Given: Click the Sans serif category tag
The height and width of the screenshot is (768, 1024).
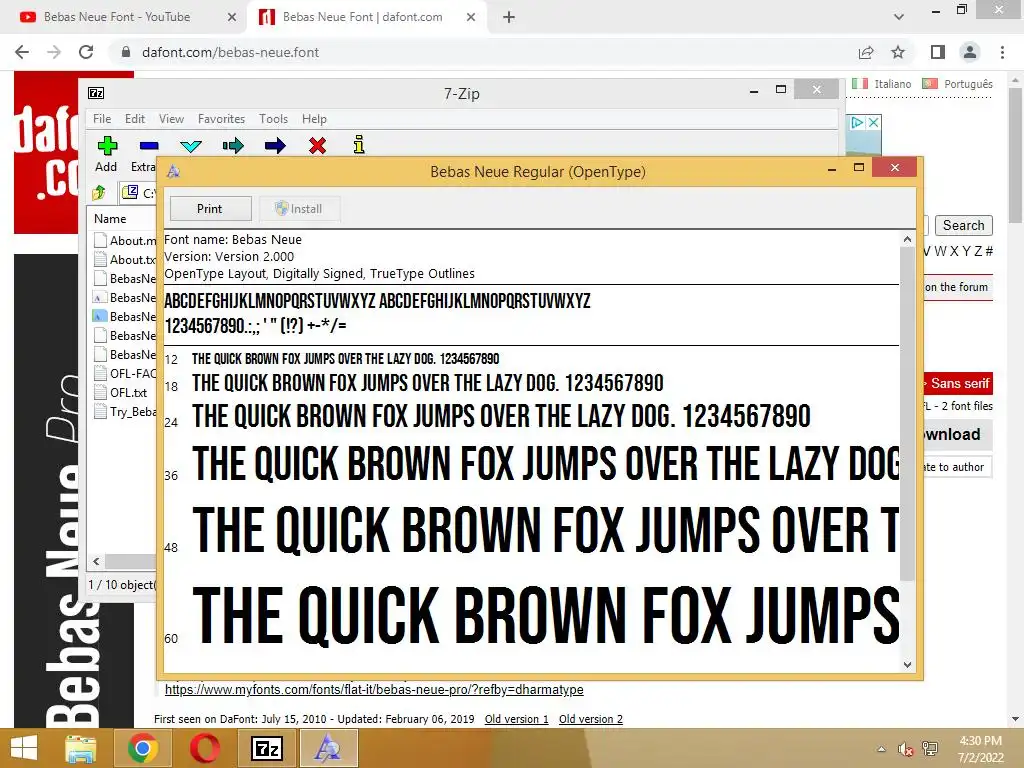Looking at the screenshot, I should coord(959,383).
